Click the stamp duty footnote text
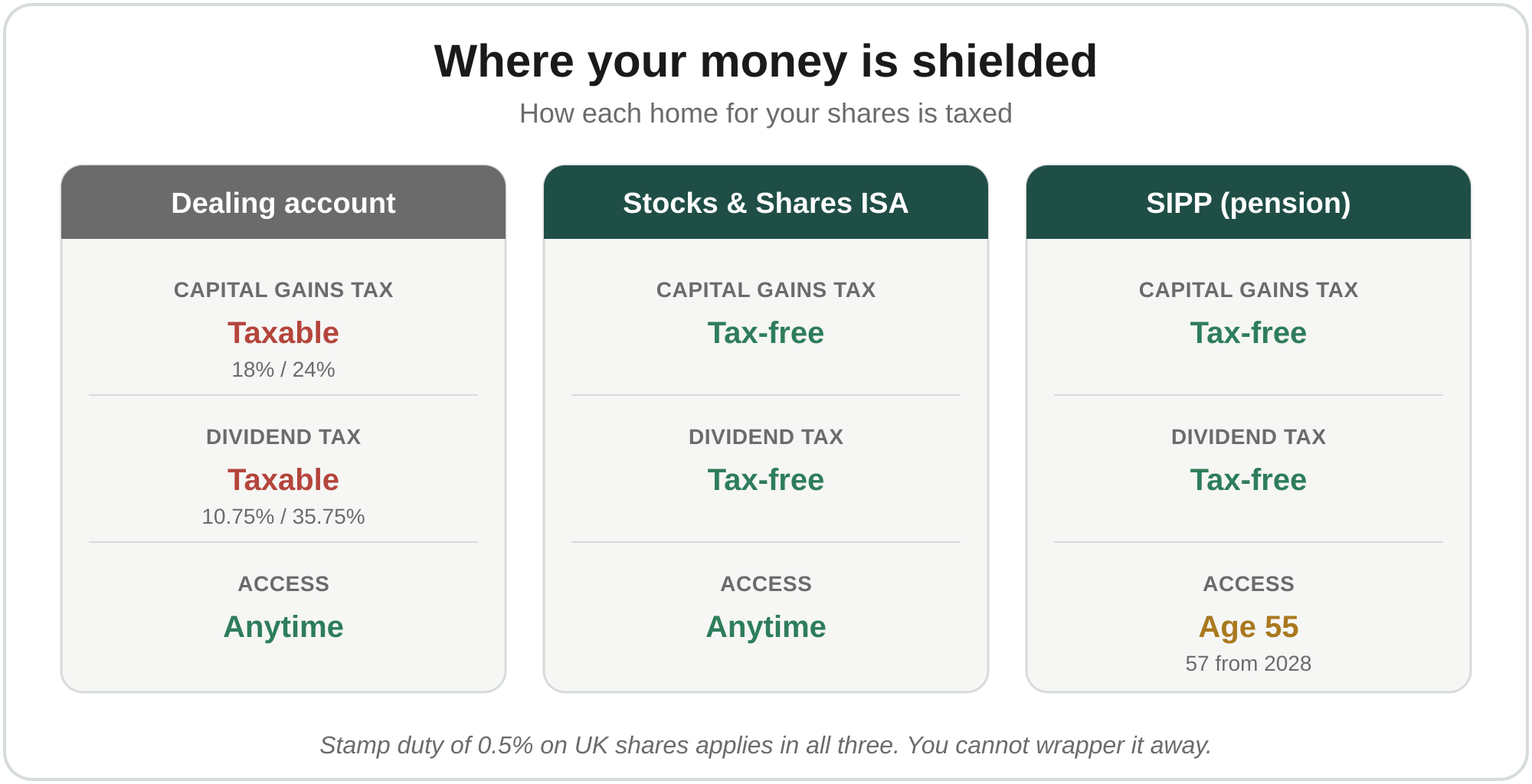 pos(766,745)
